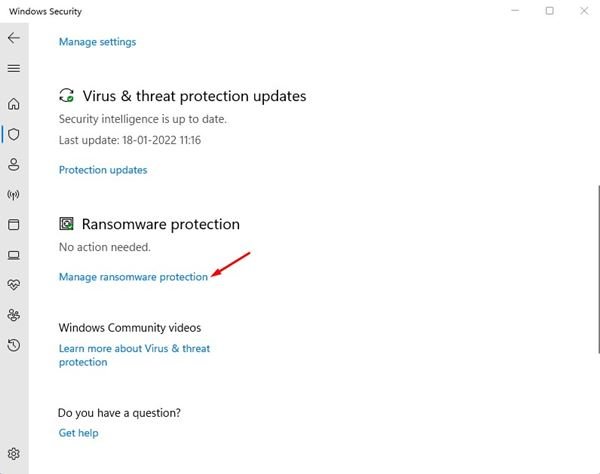Image resolution: width=600 pixels, height=474 pixels.
Task: Open Learn more about Virus & threat protection
Action: 134,355
